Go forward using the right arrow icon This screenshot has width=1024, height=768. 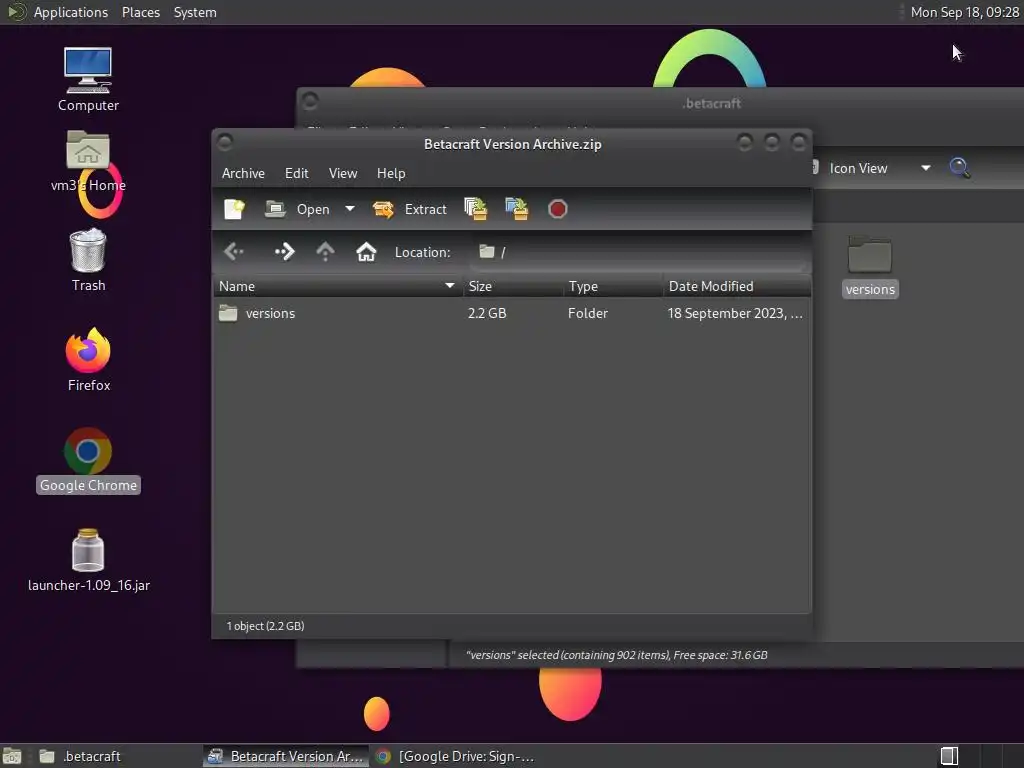[x=285, y=251]
